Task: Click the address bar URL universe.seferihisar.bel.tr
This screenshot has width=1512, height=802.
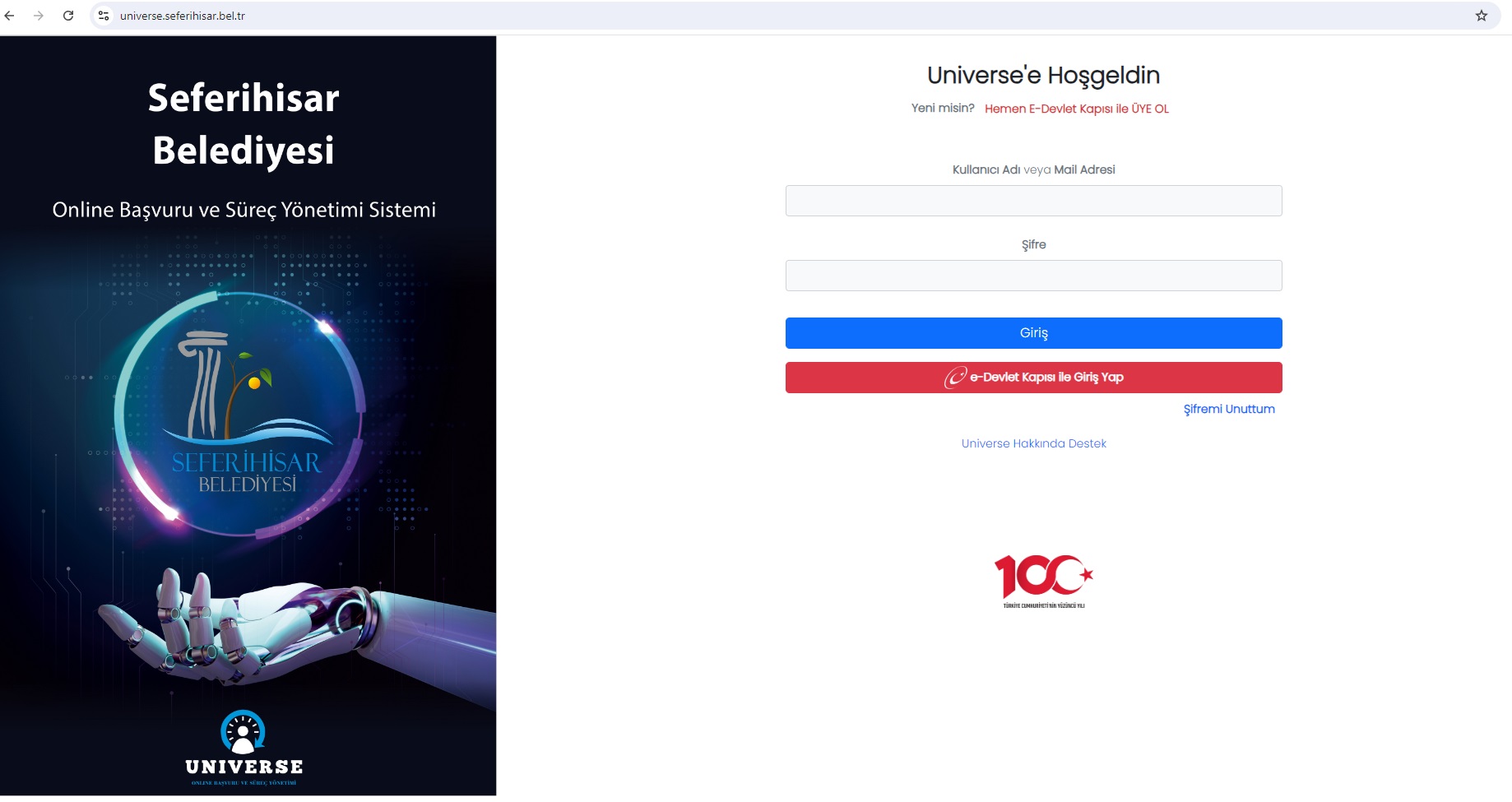Action: pos(183,16)
